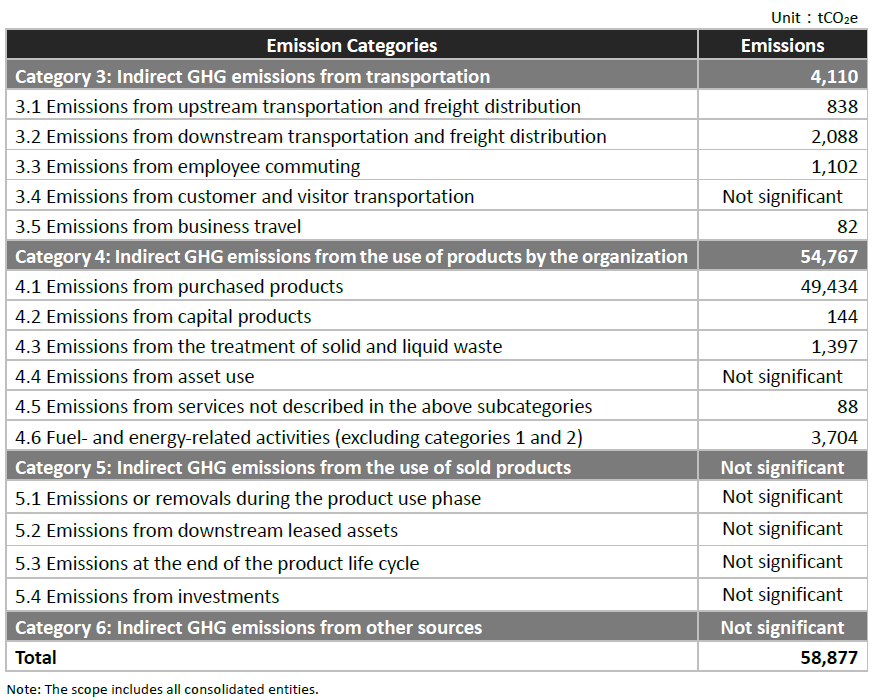Click the Emissions column header
The height and width of the screenshot is (700, 874).
(782, 45)
